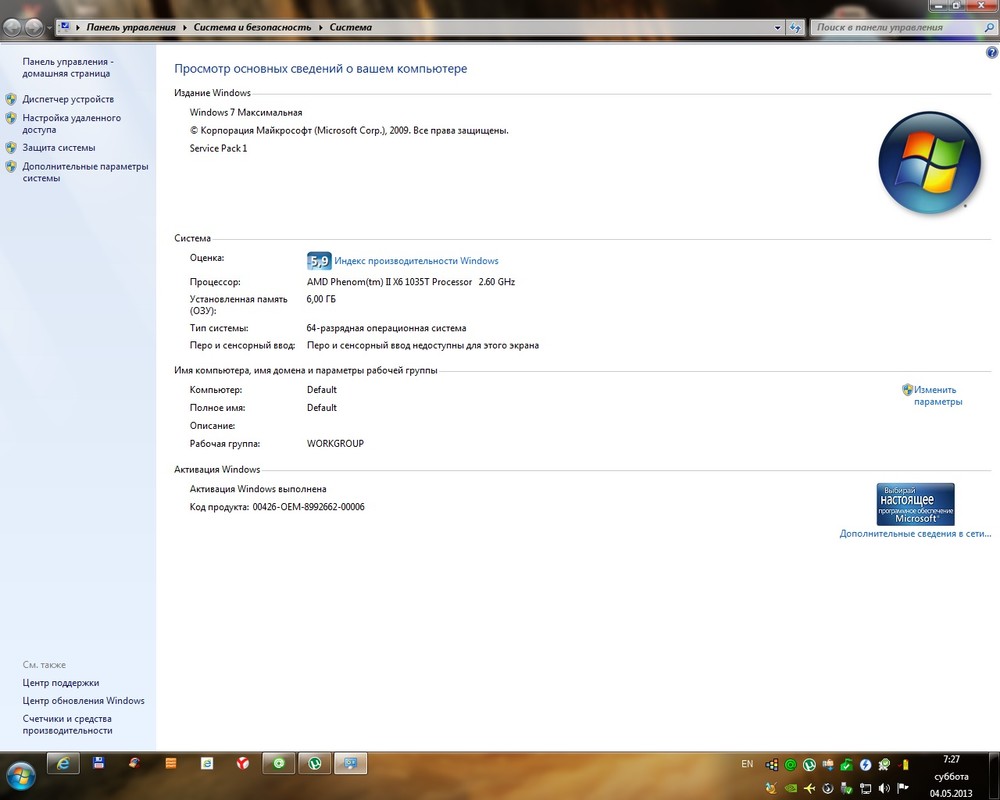Launch Internet Explorer from the taskbar
This screenshot has height=800, width=1000.
(62, 763)
